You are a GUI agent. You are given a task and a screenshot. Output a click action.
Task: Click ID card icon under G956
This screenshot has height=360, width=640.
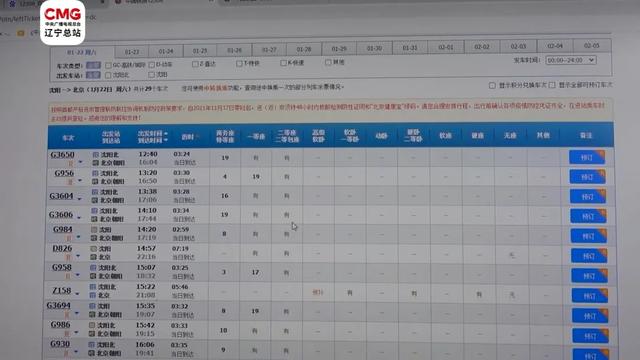pyautogui.click(x=70, y=181)
